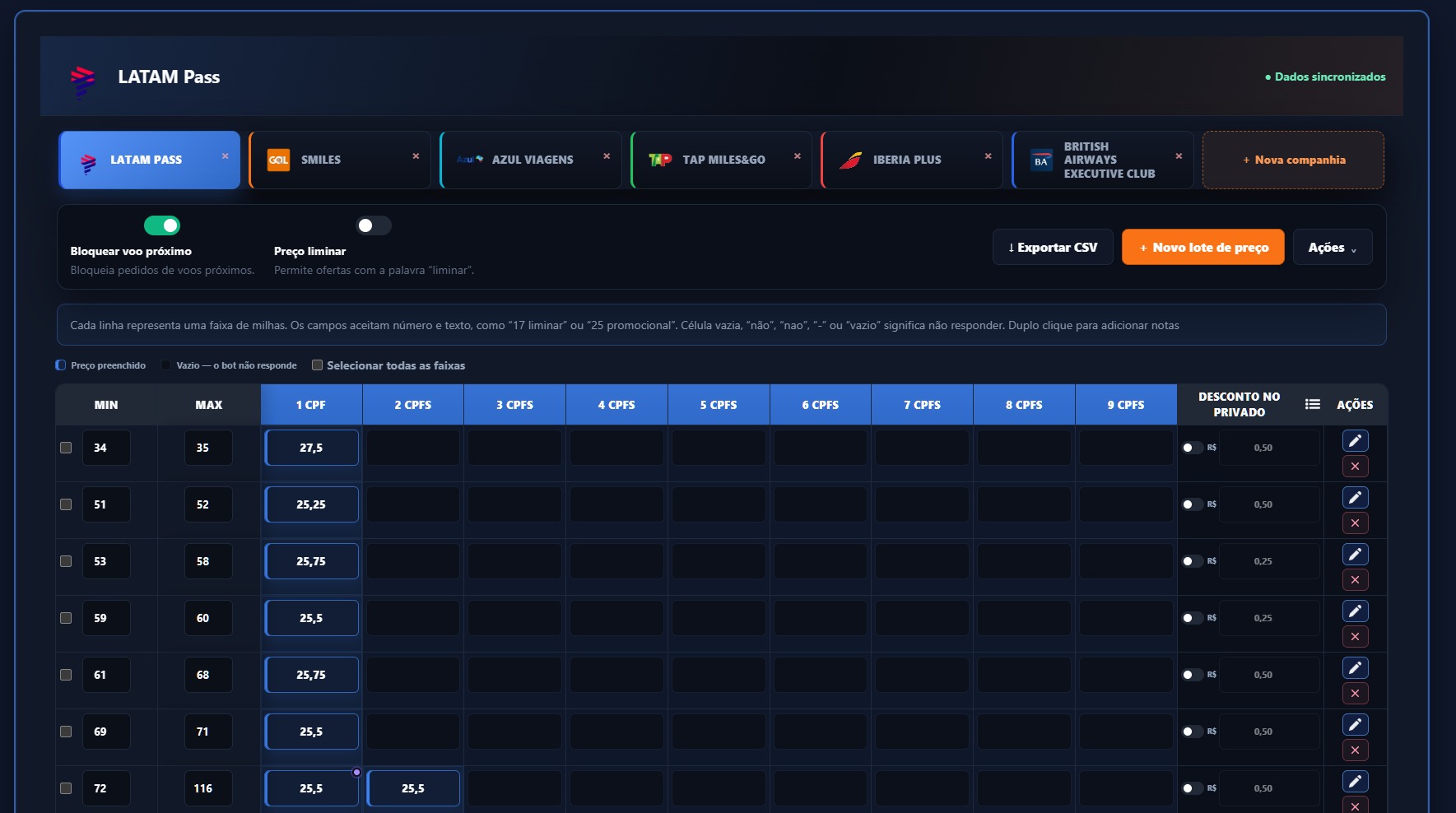The width and height of the screenshot is (1456, 813).
Task: Toggle private discount for row 61–68
Action: (1193, 675)
